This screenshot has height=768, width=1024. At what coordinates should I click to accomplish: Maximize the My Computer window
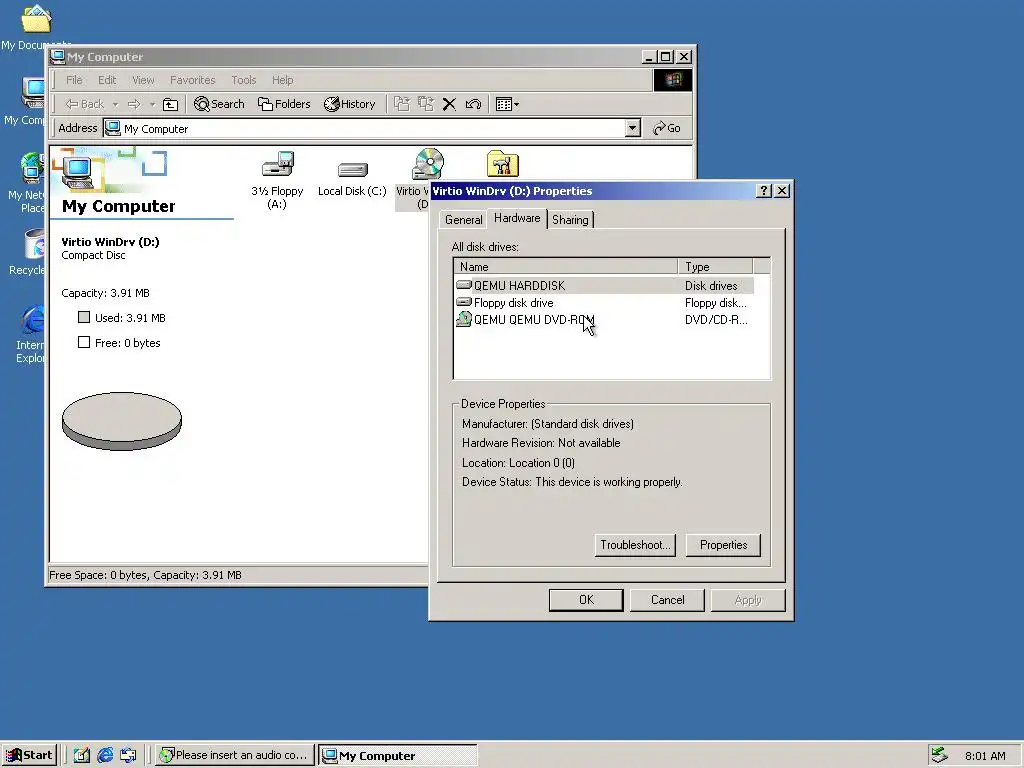[665, 57]
